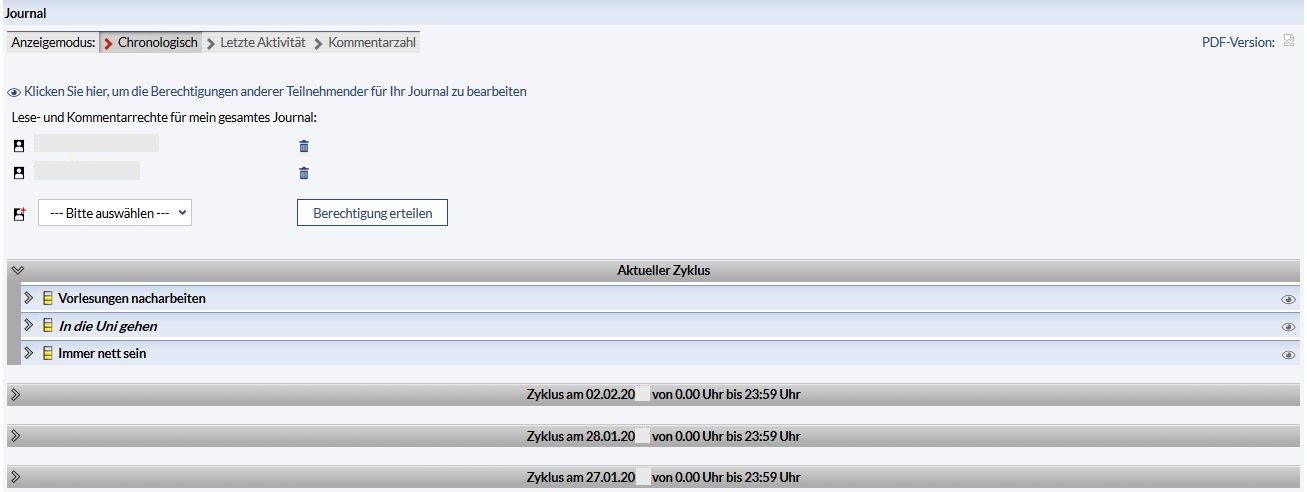The width and height of the screenshot is (1307, 492).
Task: Click the Berechtigung erteilen button
Action: click(372, 214)
